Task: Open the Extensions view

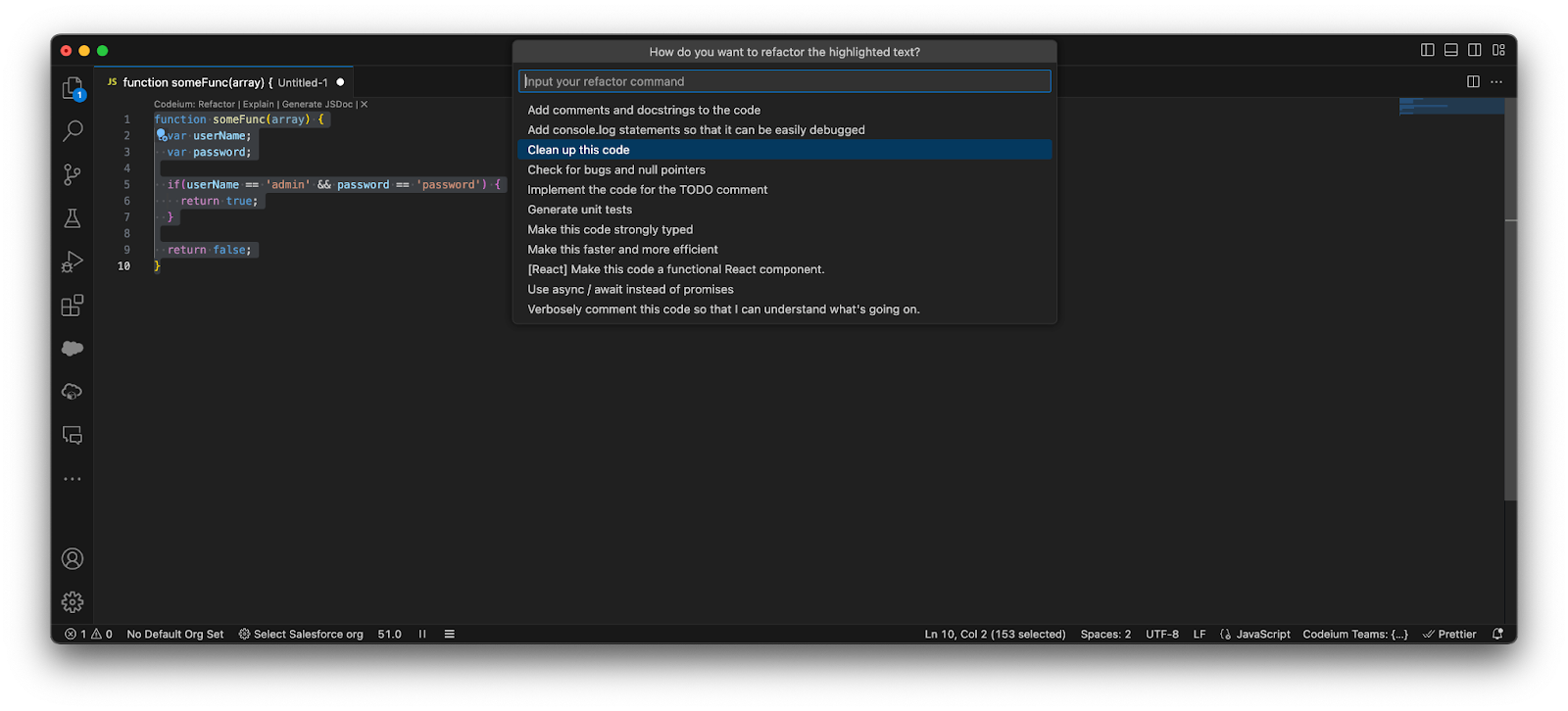Action: 73,306
